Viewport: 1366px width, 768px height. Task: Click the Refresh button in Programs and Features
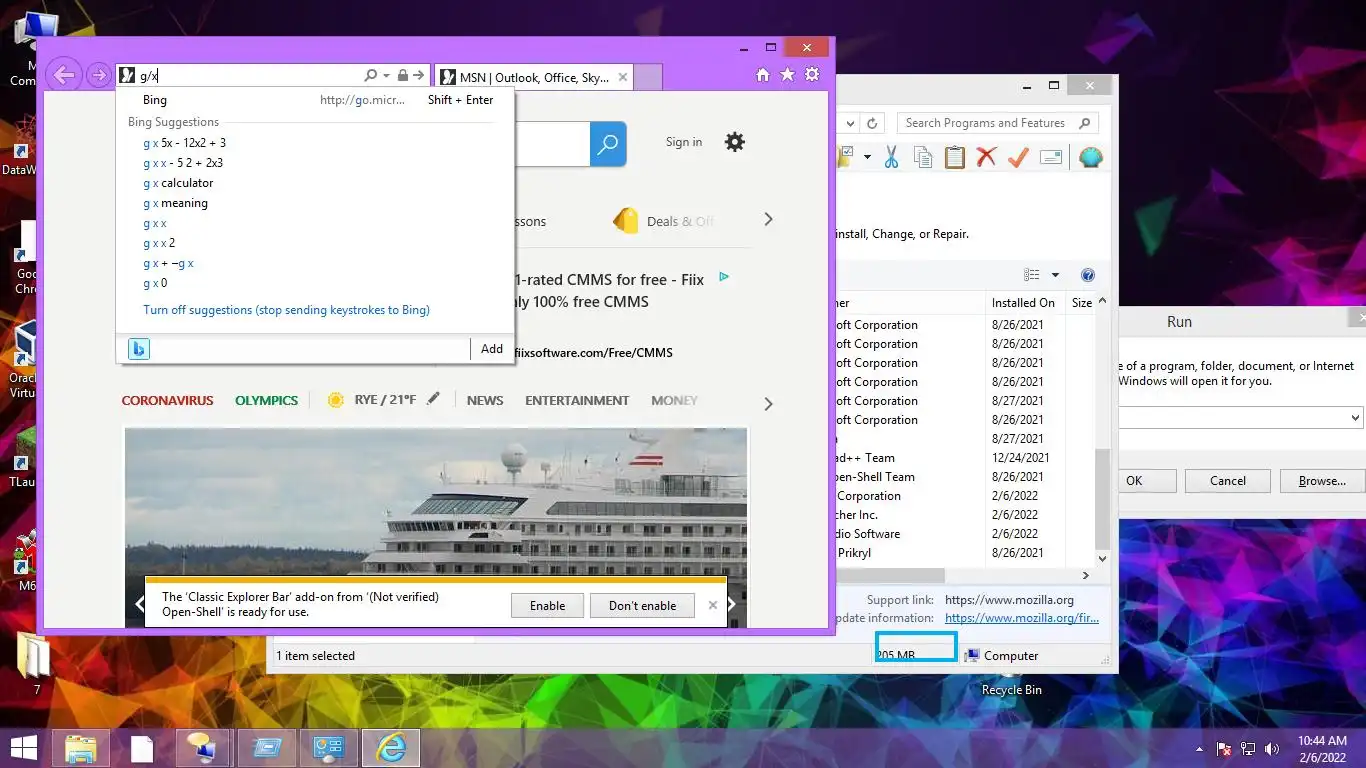pos(872,123)
